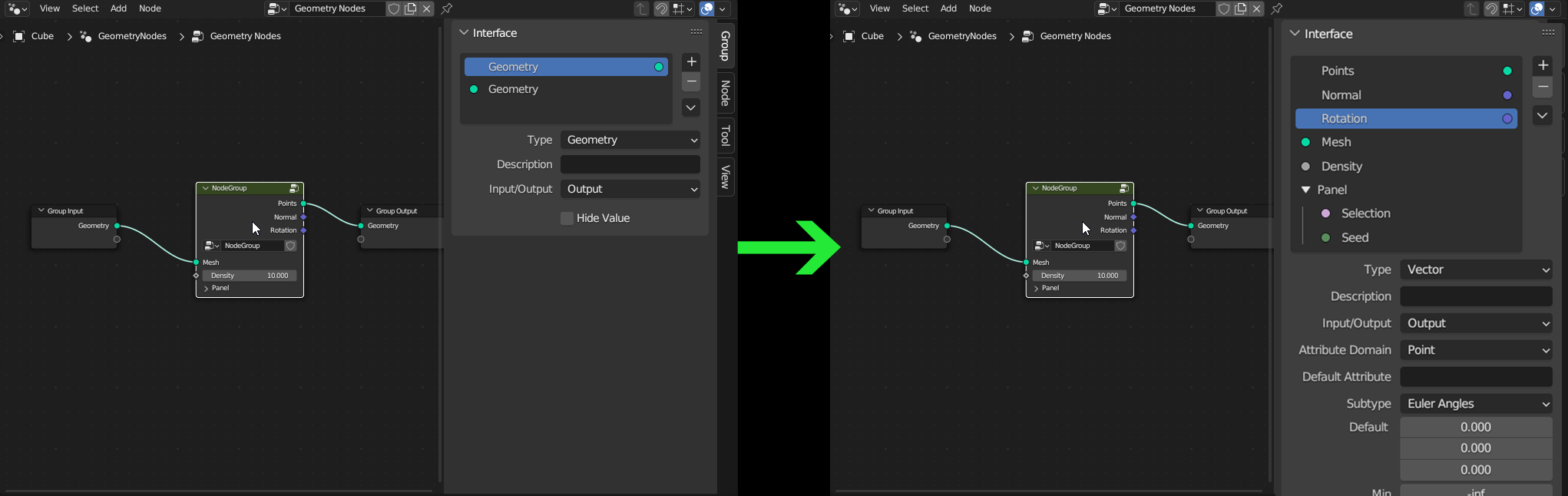Open editor type menu in left screenshot

pos(17,9)
